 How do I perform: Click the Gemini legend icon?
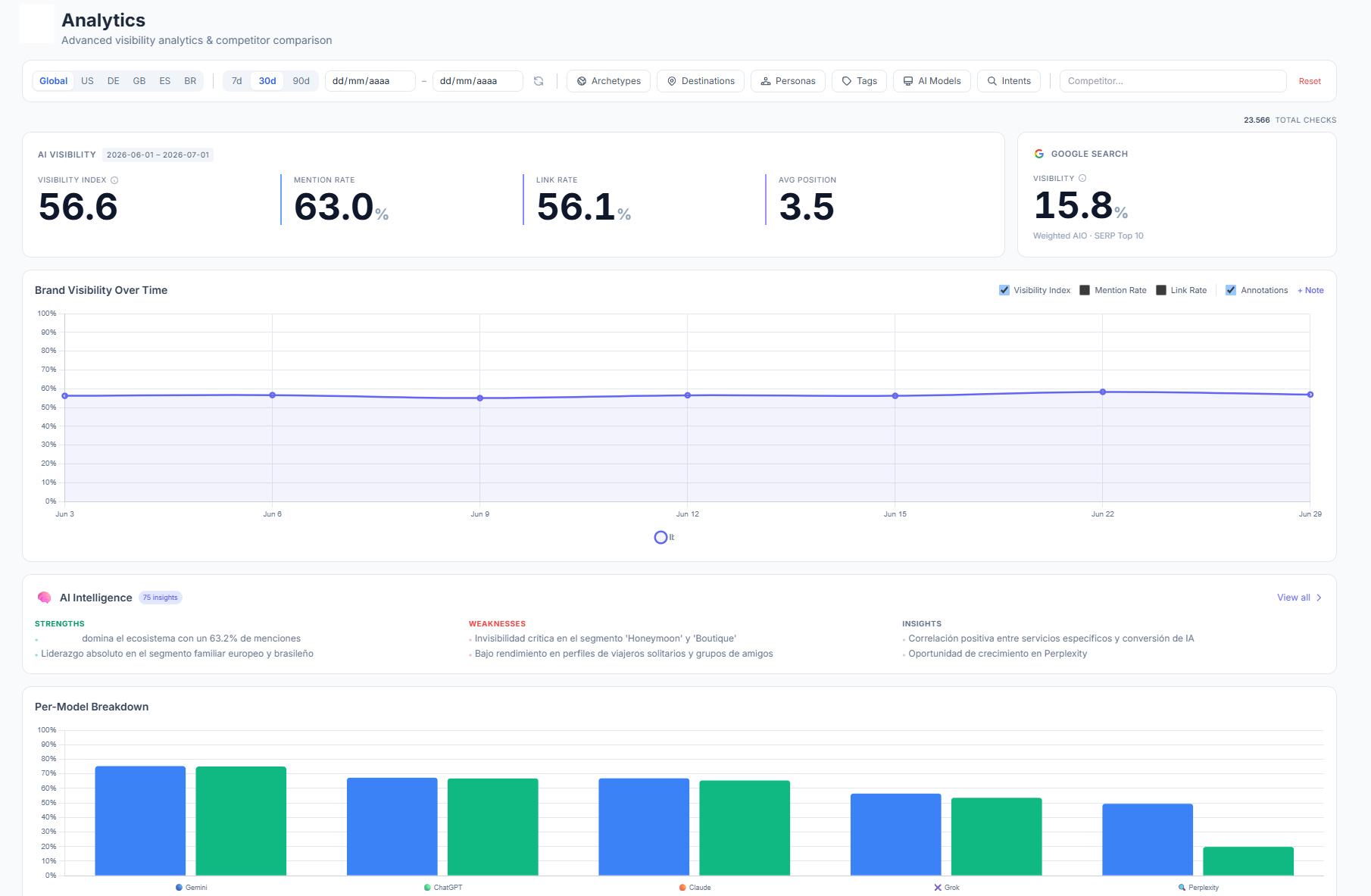click(179, 888)
